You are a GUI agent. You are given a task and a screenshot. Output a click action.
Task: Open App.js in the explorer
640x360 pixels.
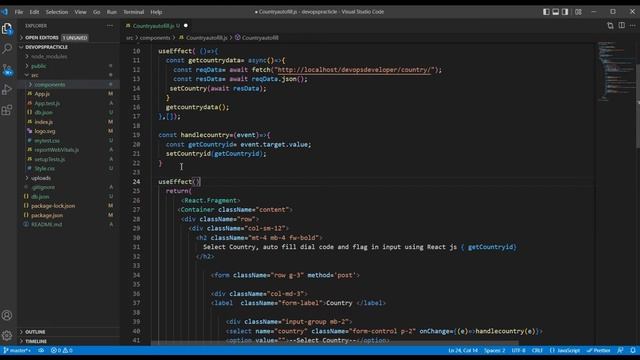69,94
